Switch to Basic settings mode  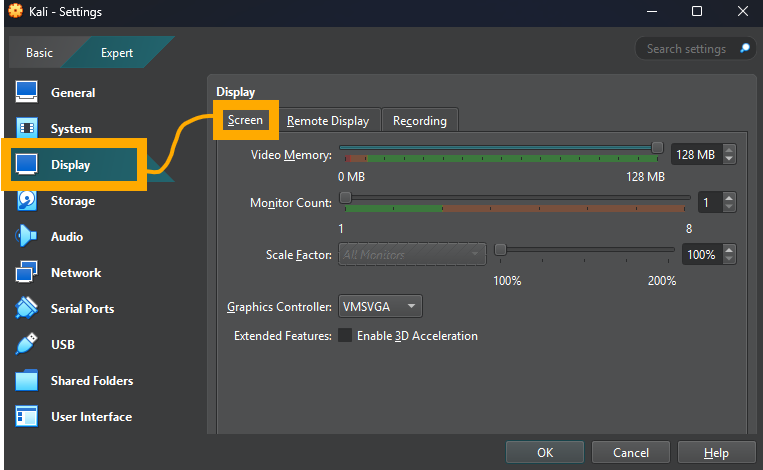[39, 53]
